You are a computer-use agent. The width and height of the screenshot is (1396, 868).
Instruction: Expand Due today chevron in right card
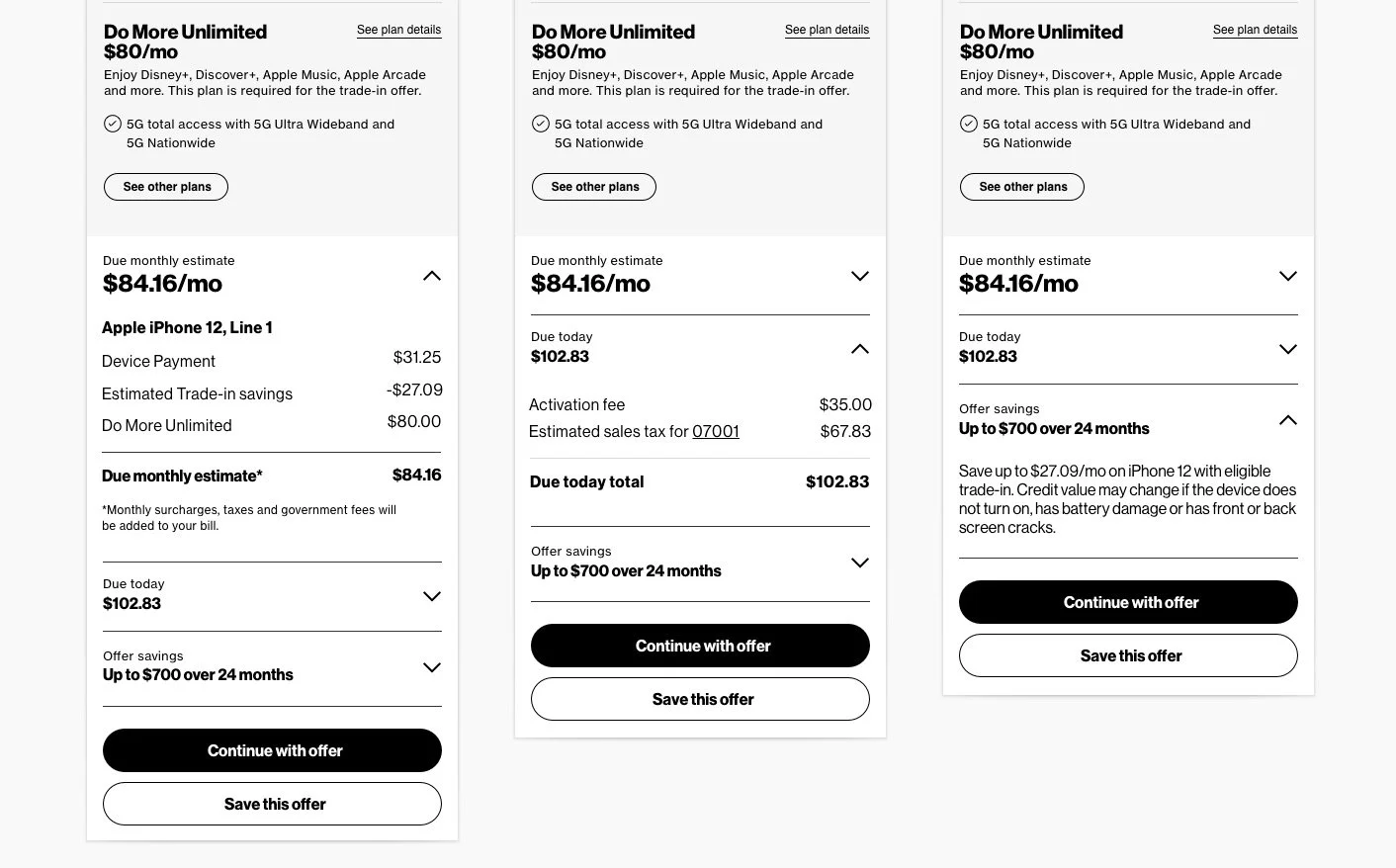pos(1288,349)
